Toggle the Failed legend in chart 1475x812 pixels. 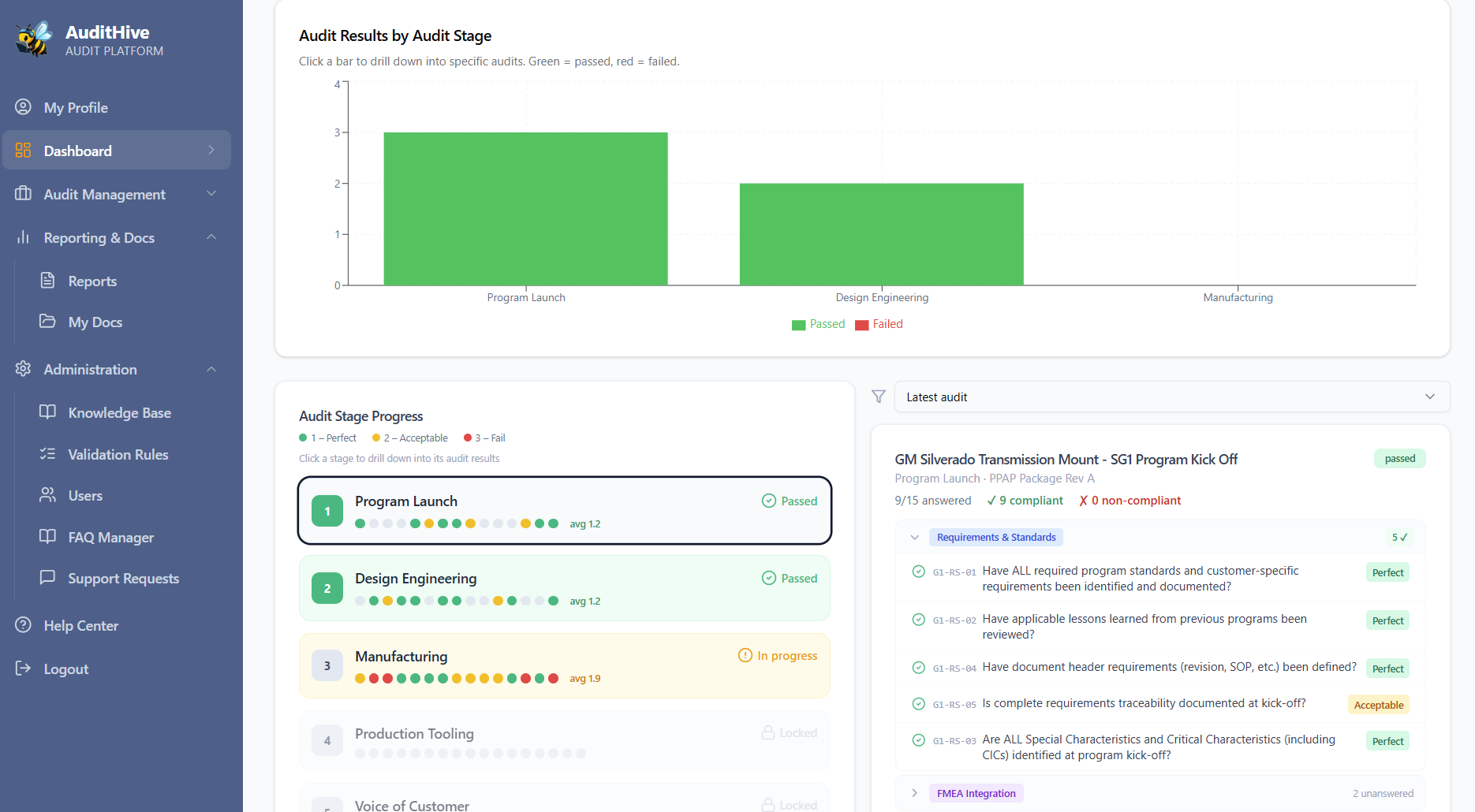879,324
